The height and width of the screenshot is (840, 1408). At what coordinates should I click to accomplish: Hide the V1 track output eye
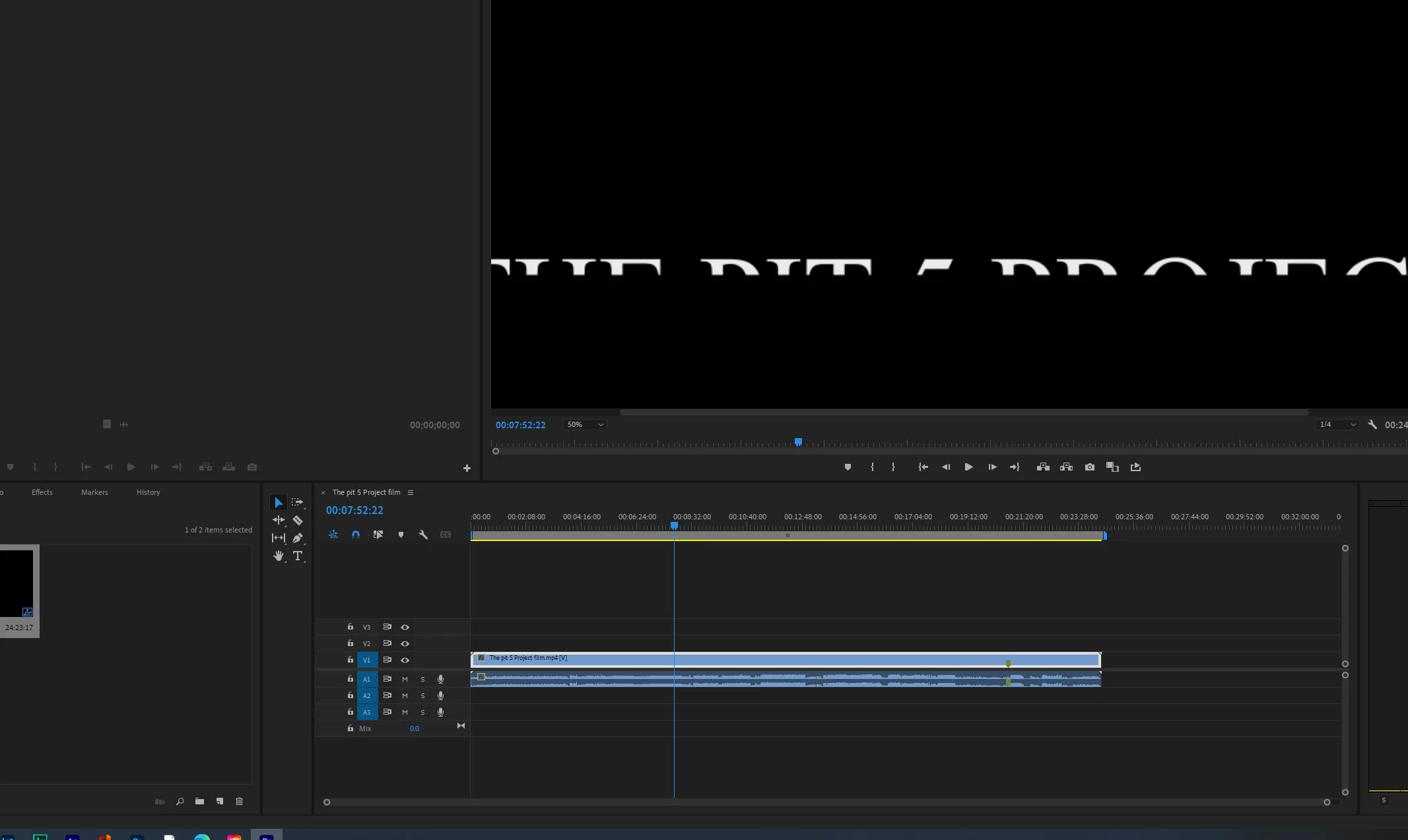tap(405, 660)
